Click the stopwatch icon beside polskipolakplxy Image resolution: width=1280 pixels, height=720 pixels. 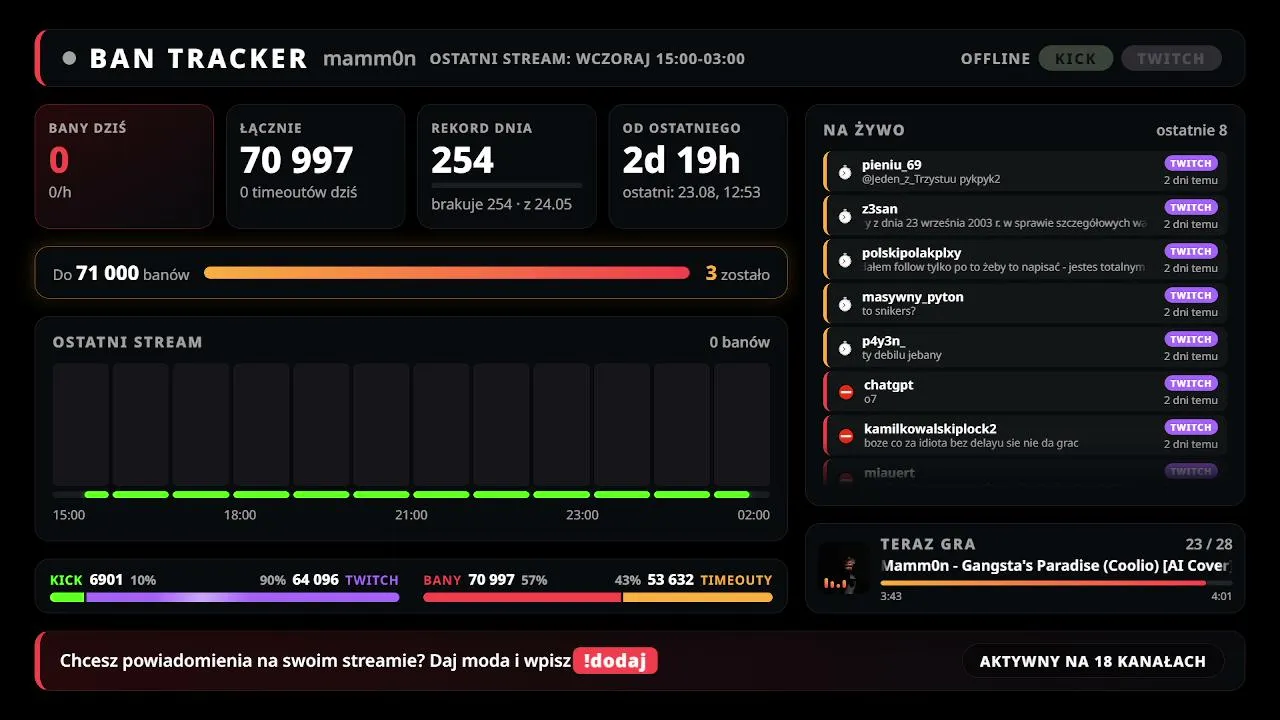click(x=845, y=260)
